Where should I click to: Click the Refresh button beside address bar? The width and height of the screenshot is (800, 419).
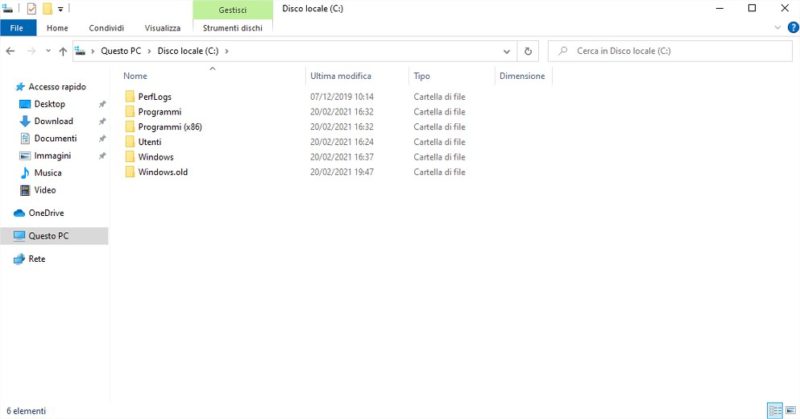(x=530, y=51)
